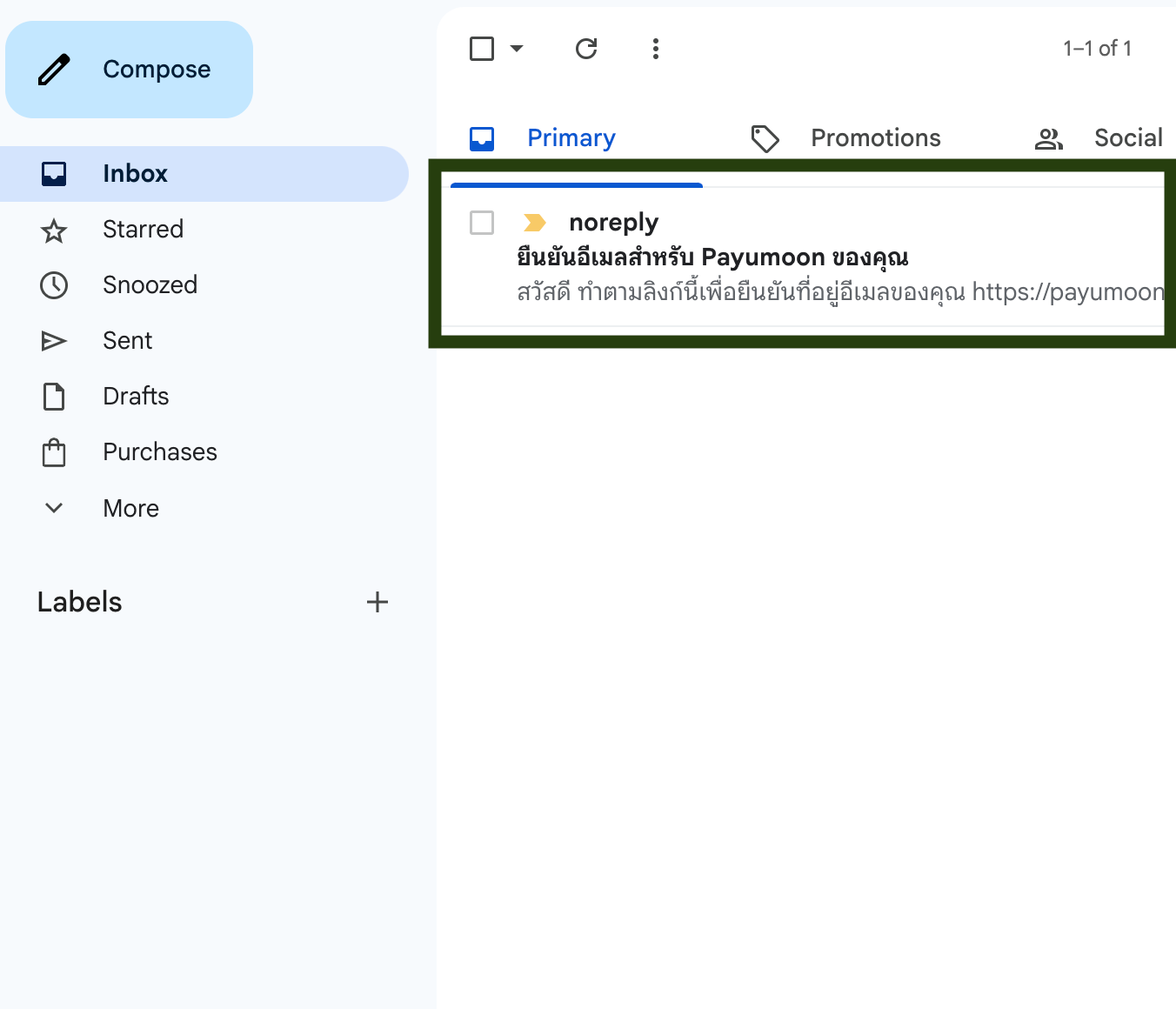Image resolution: width=1176 pixels, height=1009 pixels.
Task: Click the 1–1 of 1 pagination counter
Action: coord(1097,49)
